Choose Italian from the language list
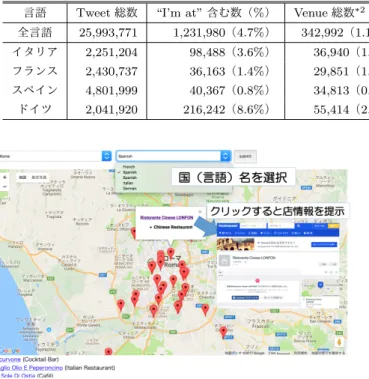 pos(128,183)
